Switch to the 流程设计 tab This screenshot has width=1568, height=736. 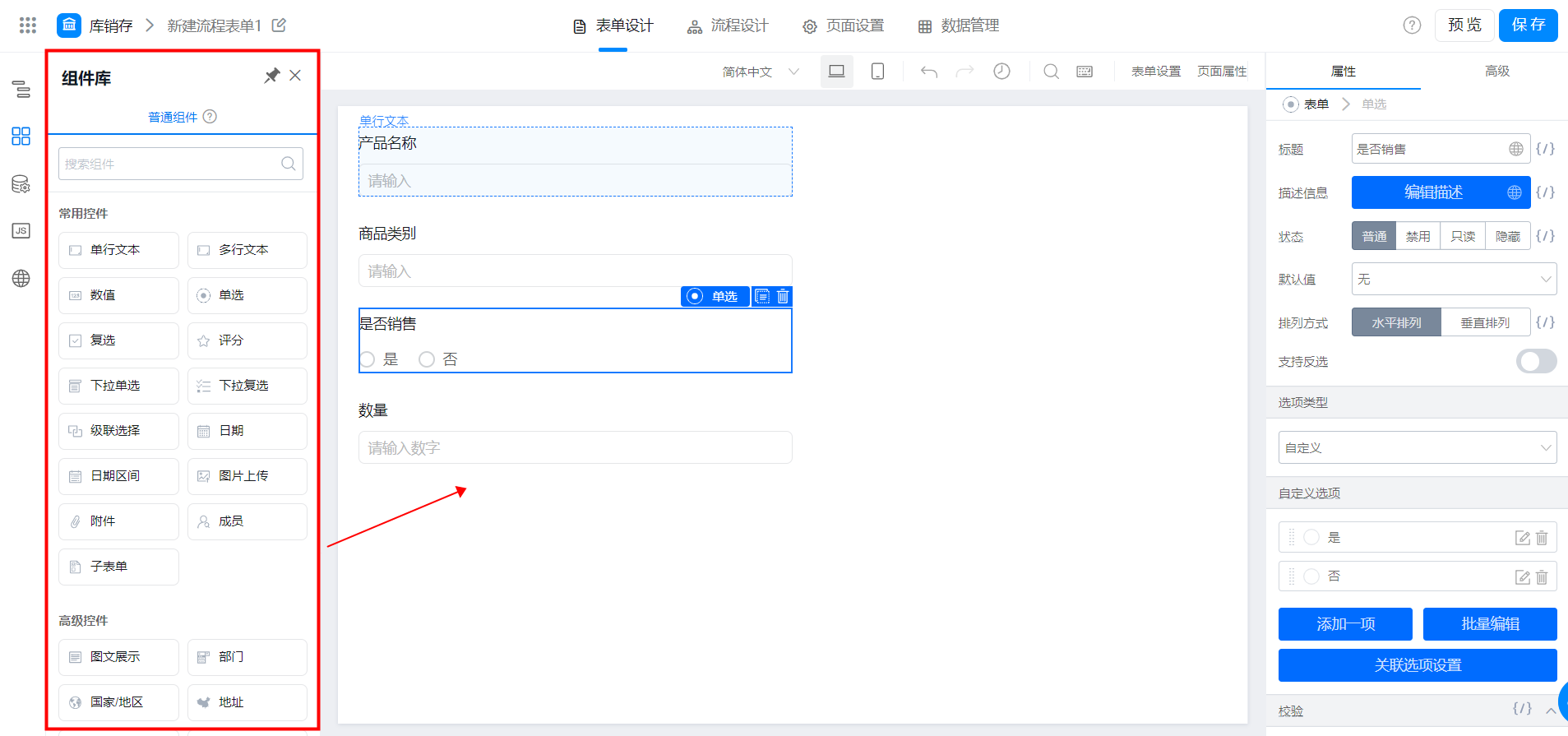[728, 25]
